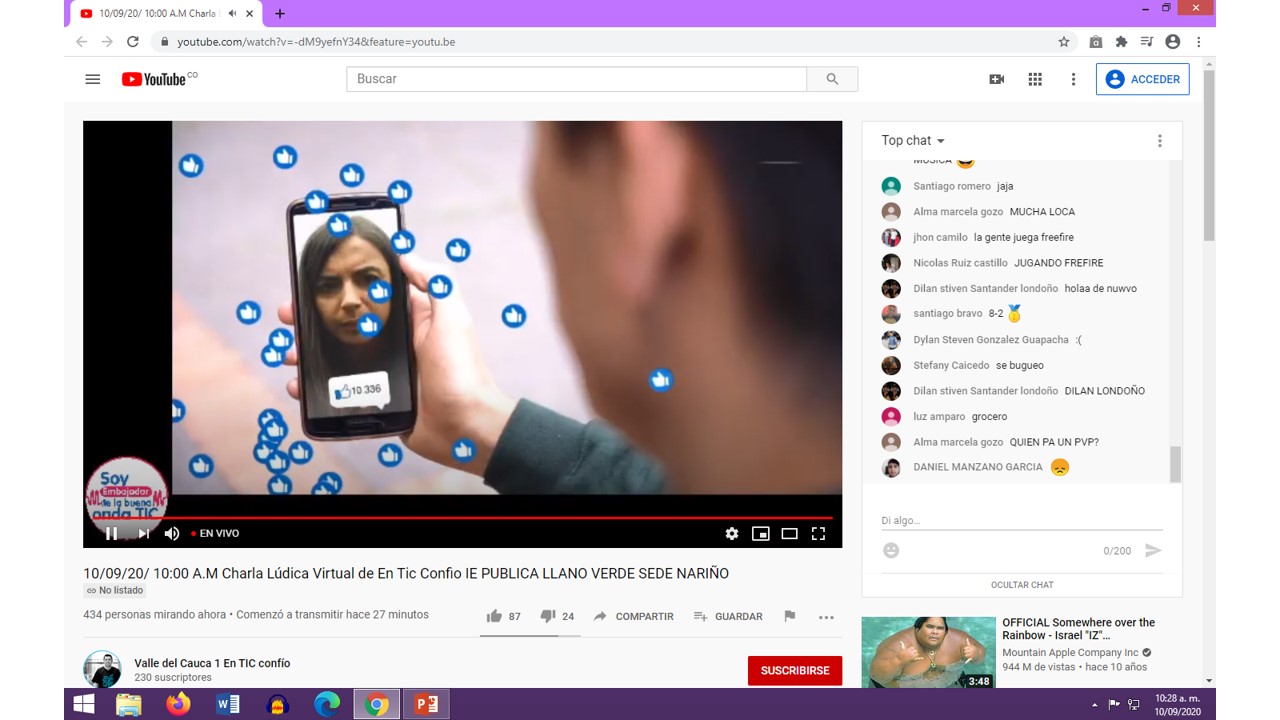Switch to PowerPoint in taskbar
This screenshot has width=1280, height=720.
pyautogui.click(x=426, y=704)
